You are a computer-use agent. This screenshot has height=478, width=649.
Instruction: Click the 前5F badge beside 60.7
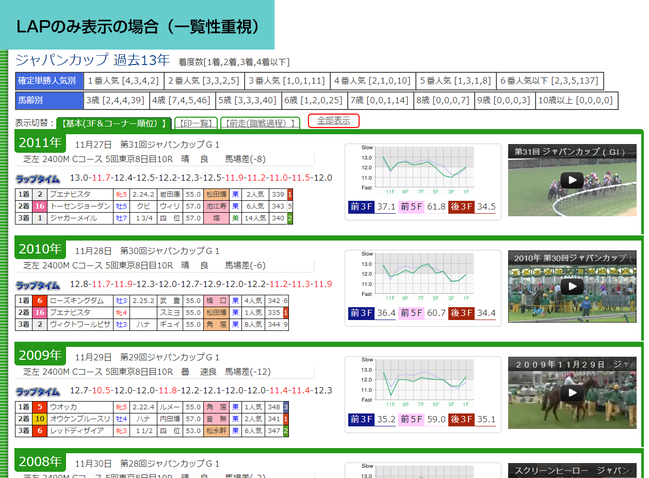[411, 313]
